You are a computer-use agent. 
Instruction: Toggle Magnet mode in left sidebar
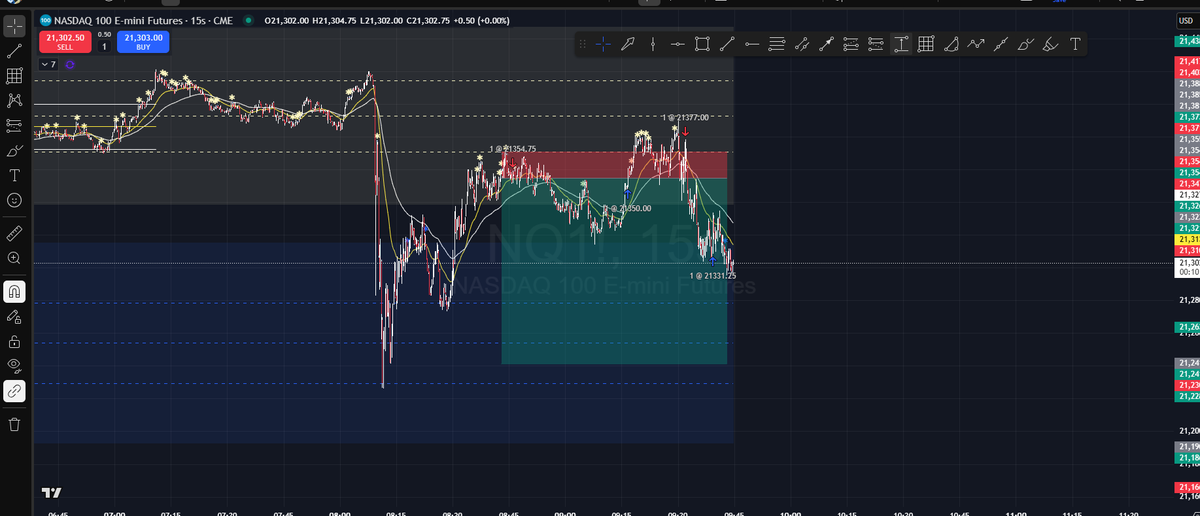click(14, 291)
